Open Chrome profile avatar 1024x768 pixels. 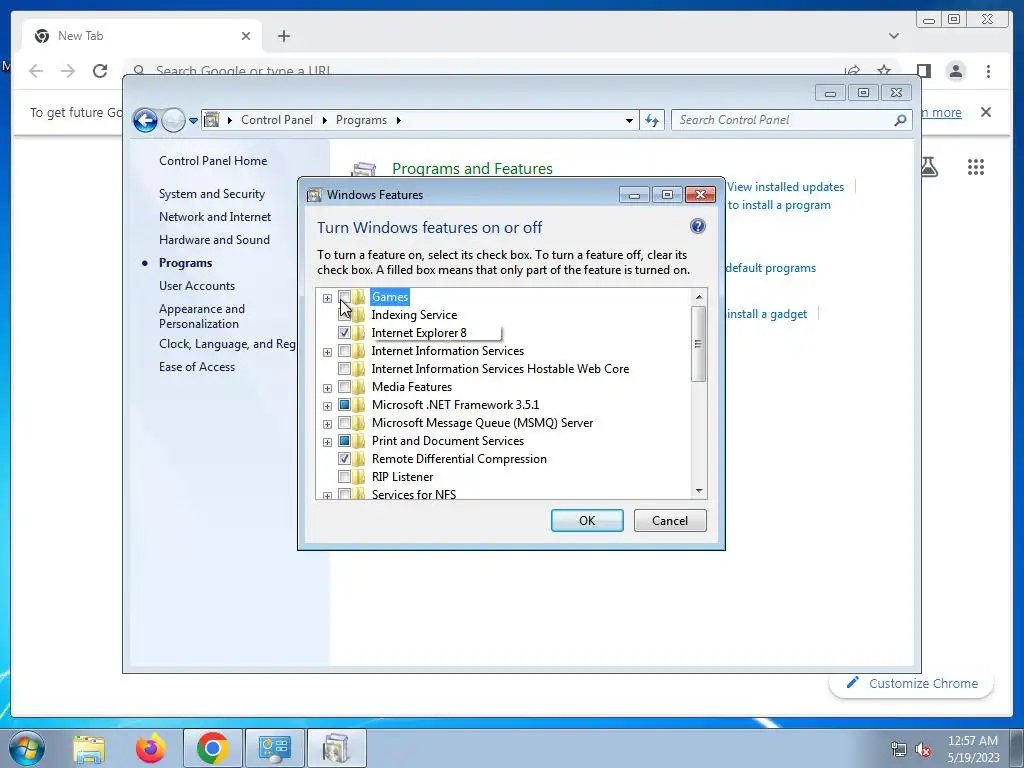click(955, 71)
